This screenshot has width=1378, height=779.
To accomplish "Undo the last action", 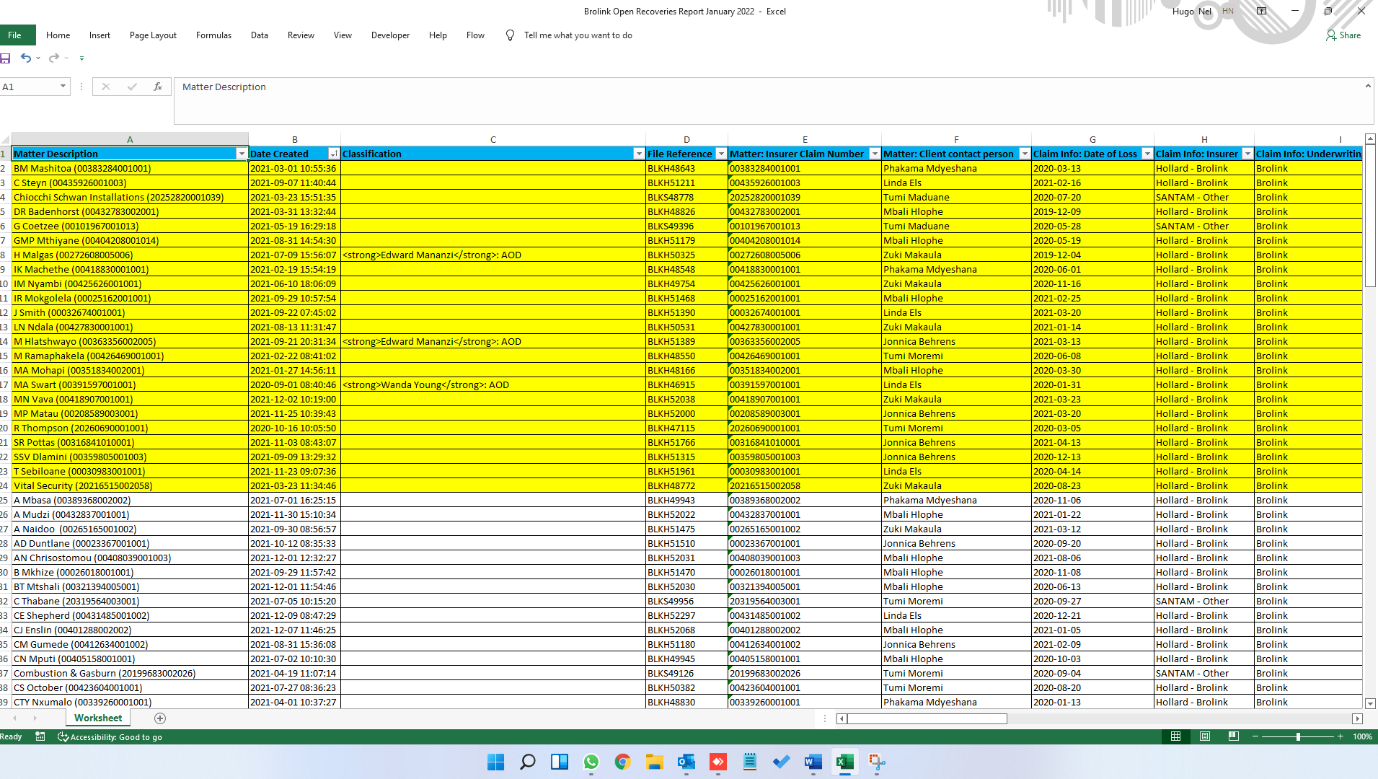I will [x=26, y=58].
